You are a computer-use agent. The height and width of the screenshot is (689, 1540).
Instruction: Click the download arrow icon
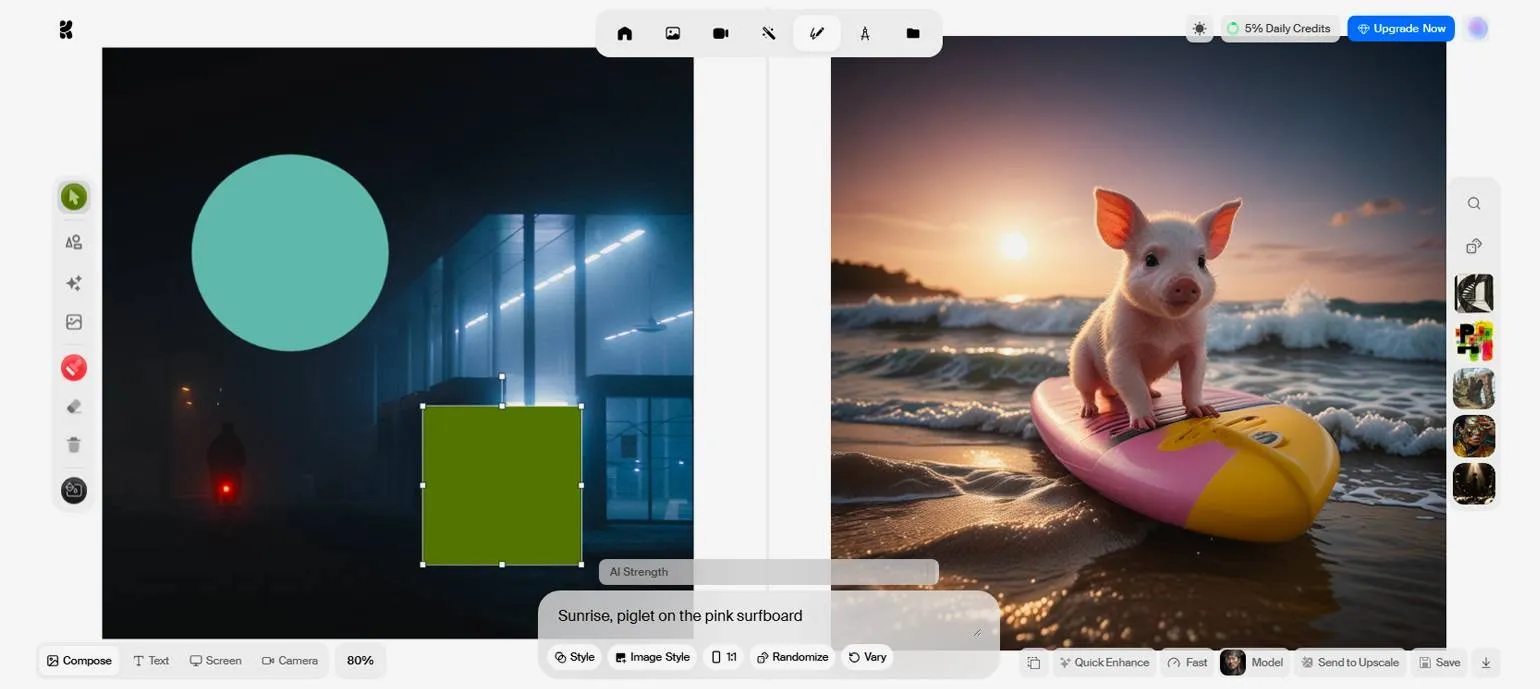(1485, 662)
